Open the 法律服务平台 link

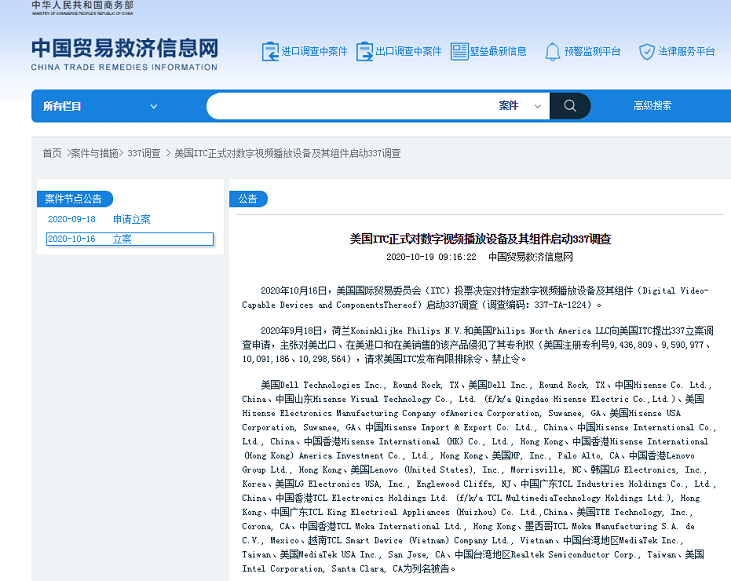686,51
